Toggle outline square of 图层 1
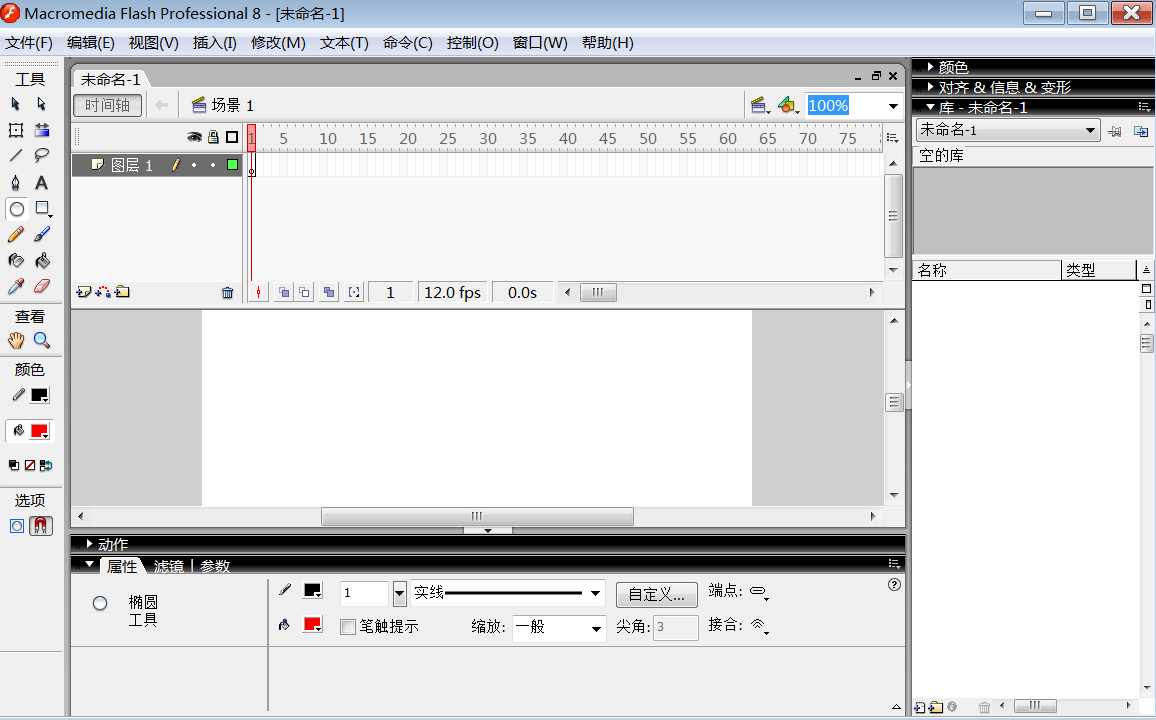Image resolution: width=1156 pixels, height=720 pixels. (x=232, y=164)
